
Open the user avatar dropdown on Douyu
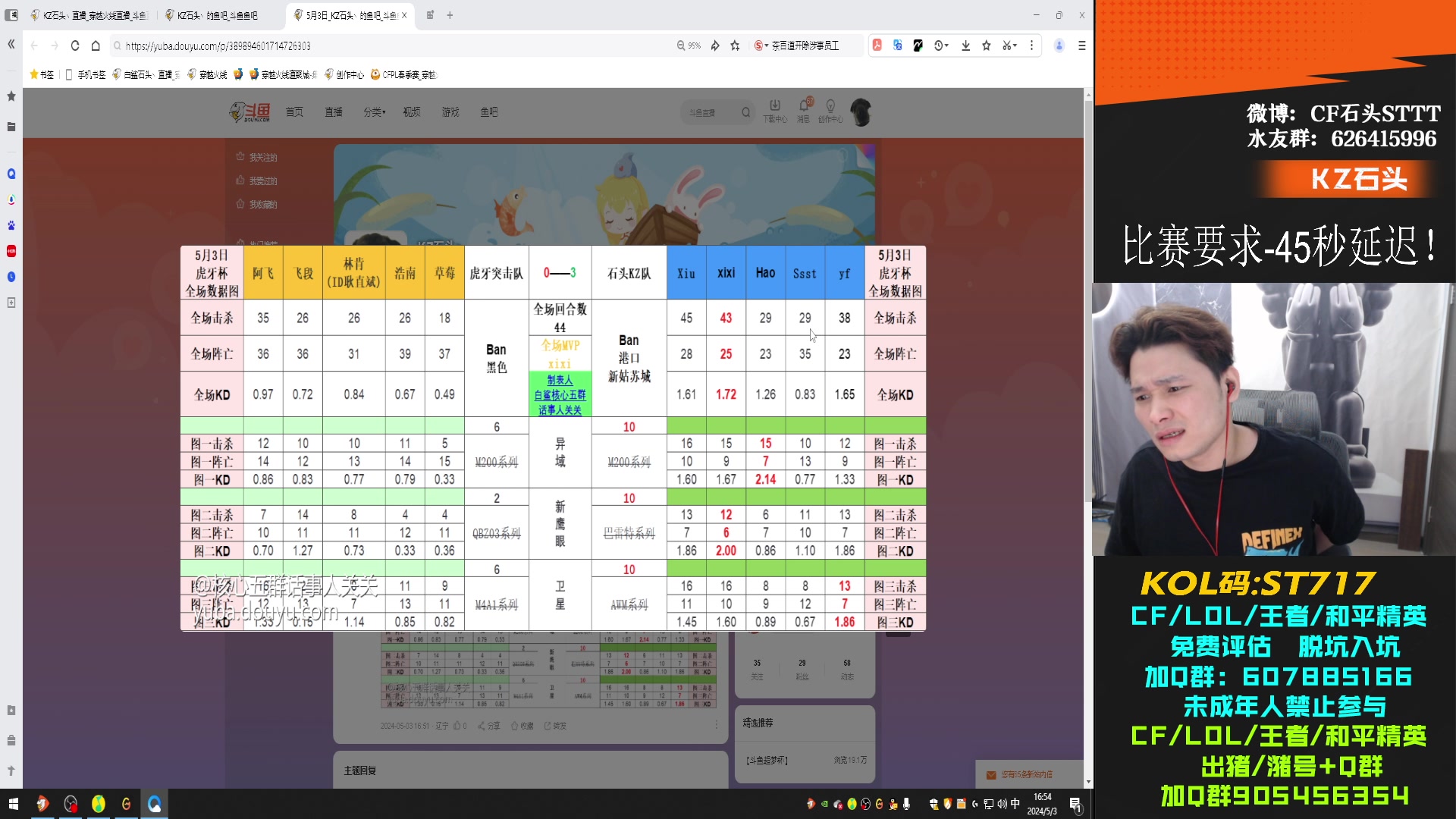[x=861, y=111]
